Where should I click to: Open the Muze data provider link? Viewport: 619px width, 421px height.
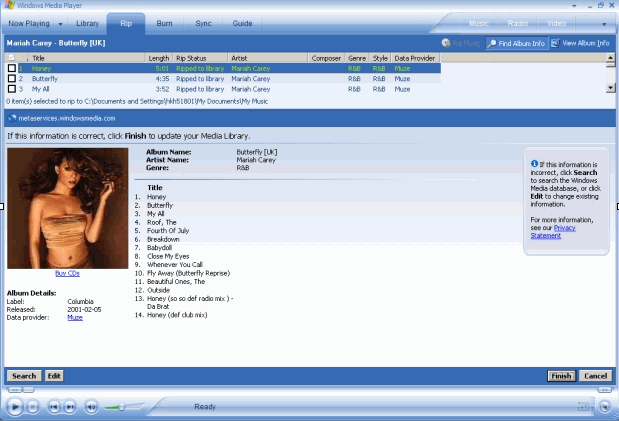click(x=75, y=318)
